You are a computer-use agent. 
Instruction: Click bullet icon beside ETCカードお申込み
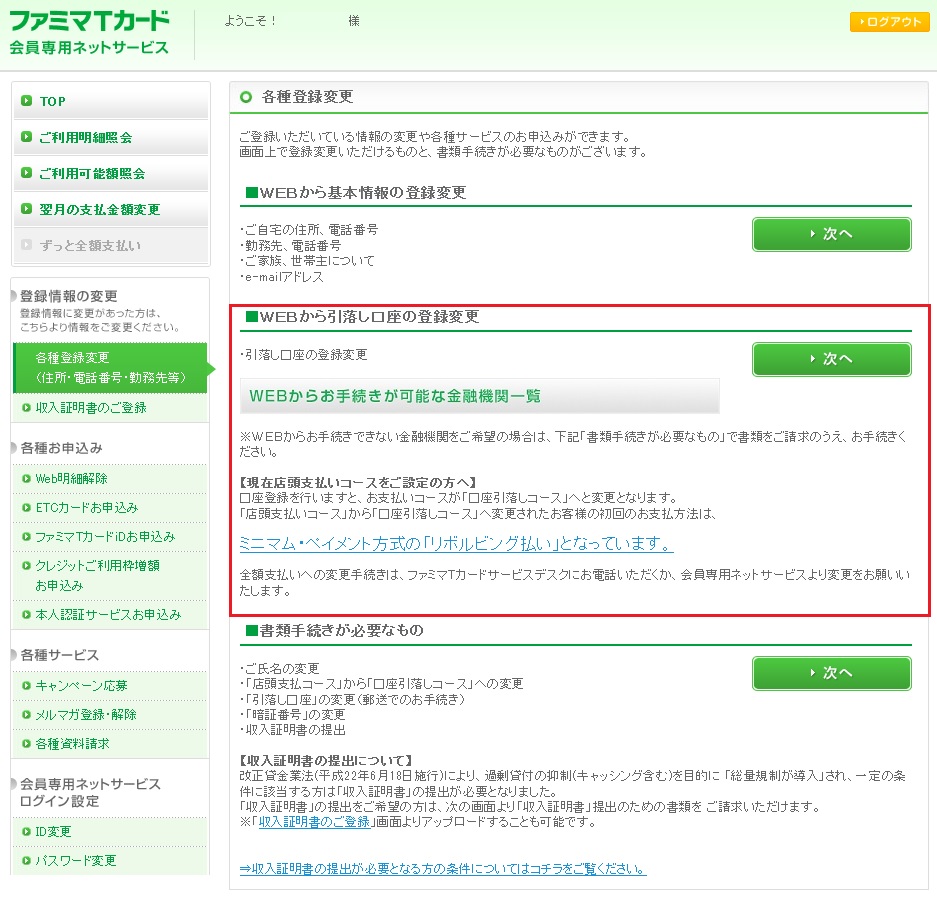(x=26, y=508)
